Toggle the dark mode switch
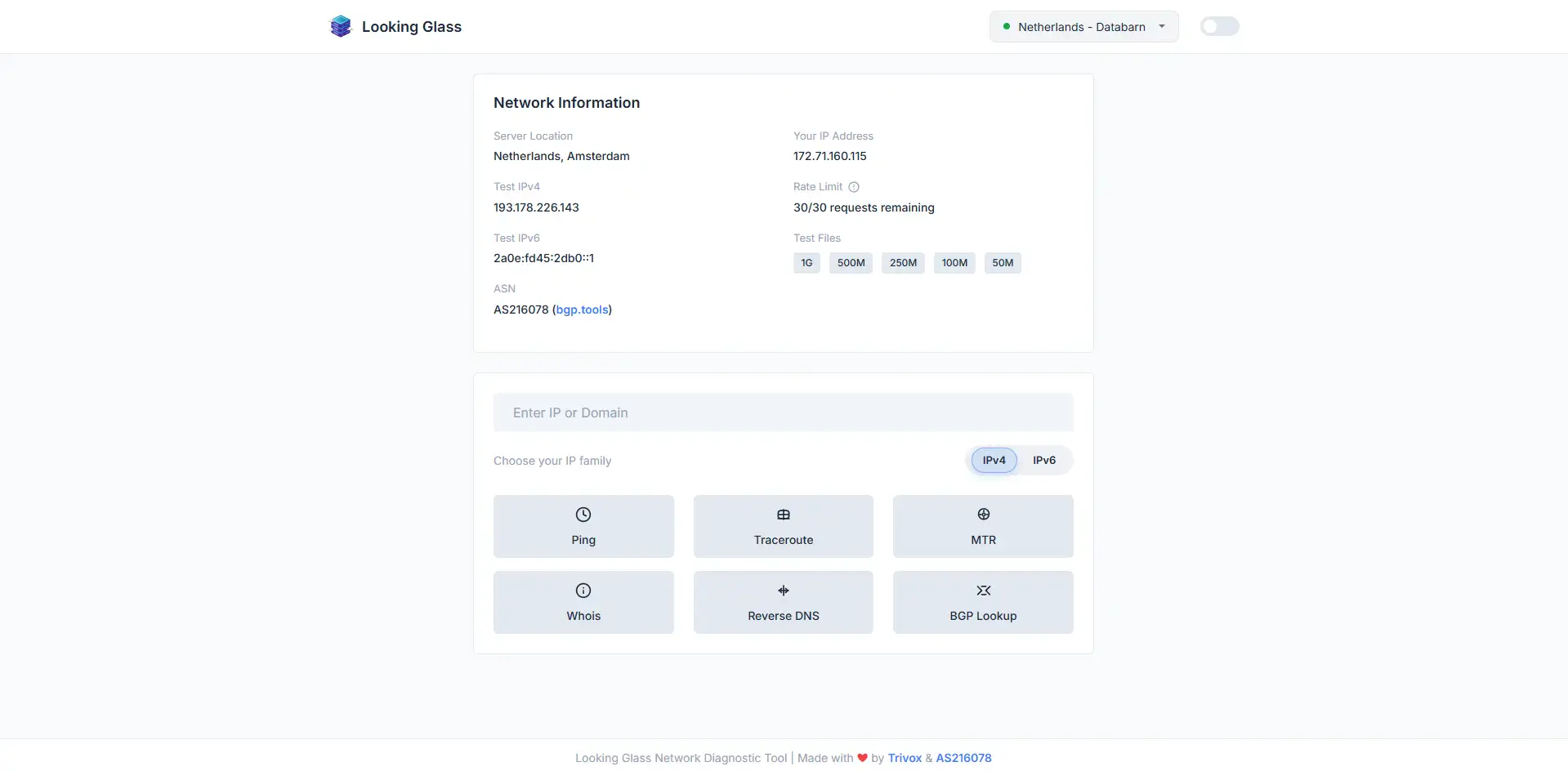Screen dimensions: 1568x771 (x=1219, y=26)
